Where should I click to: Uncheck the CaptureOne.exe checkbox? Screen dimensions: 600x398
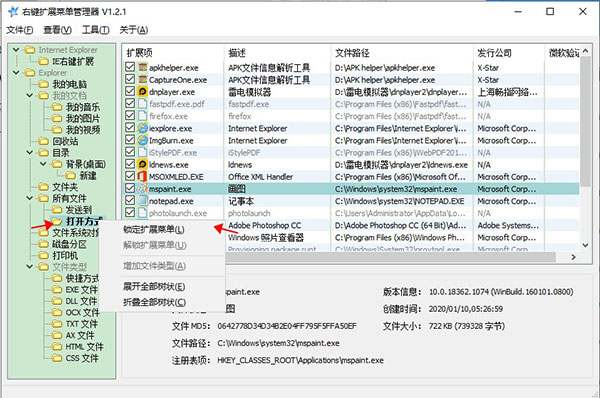(x=130, y=79)
